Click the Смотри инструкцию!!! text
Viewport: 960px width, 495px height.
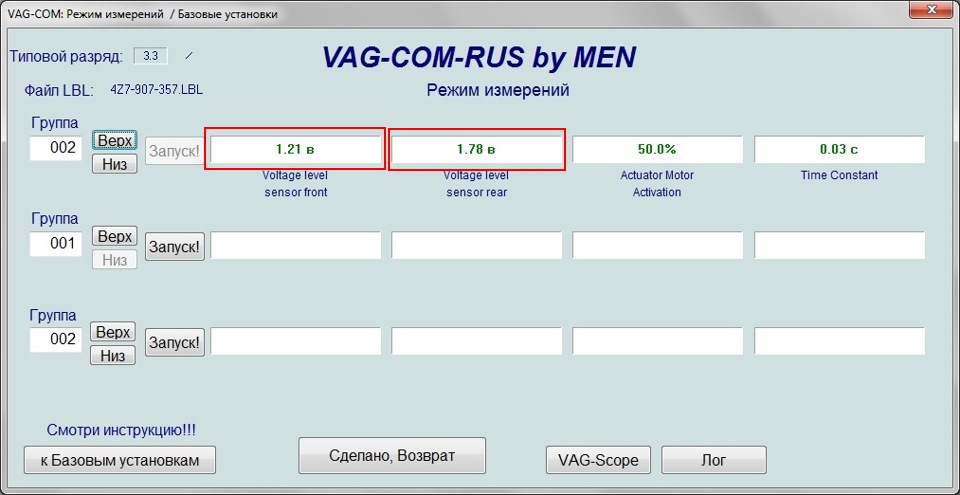[x=121, y=431]
